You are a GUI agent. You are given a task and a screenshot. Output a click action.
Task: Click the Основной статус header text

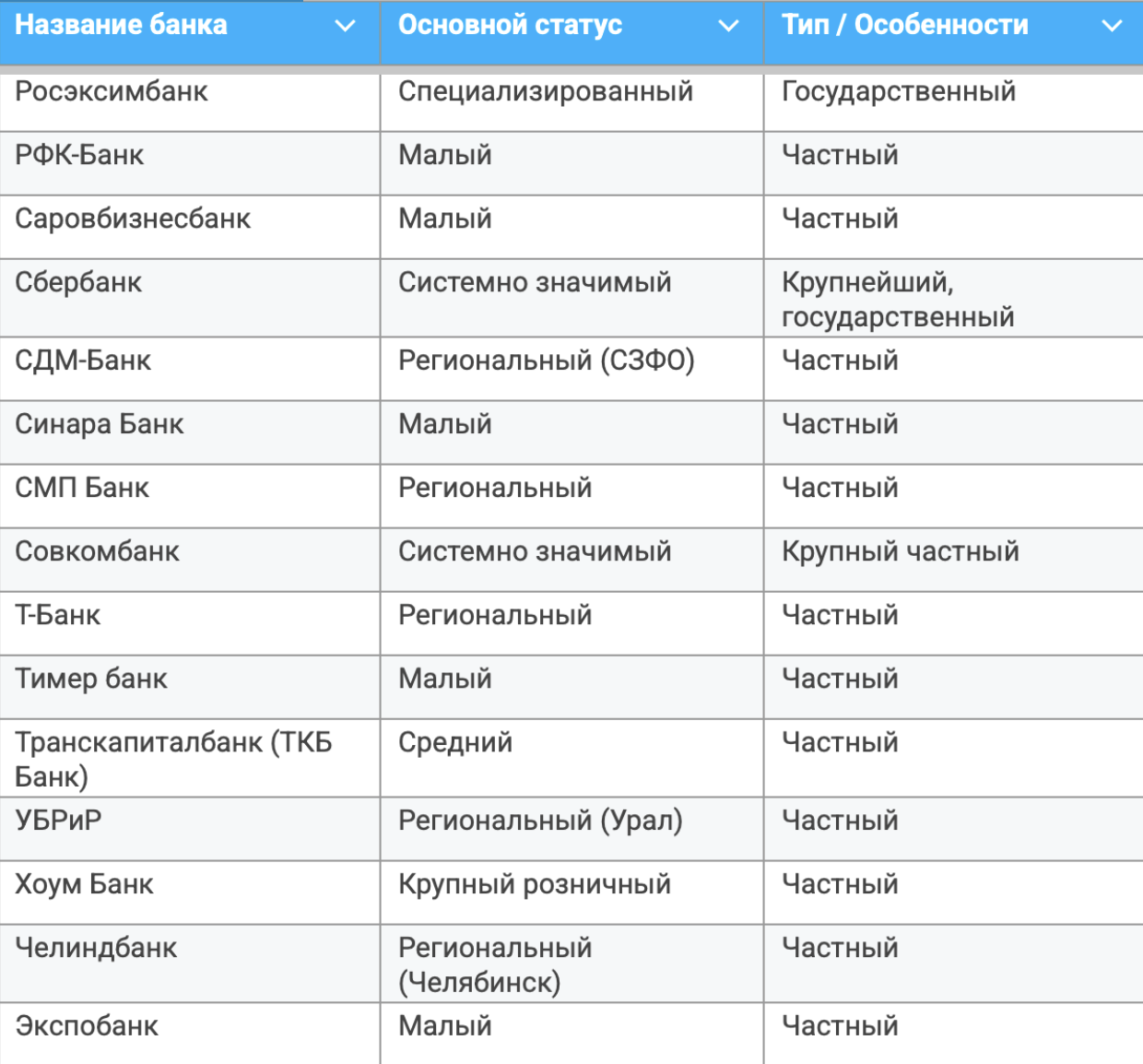(x=510, y=26)
